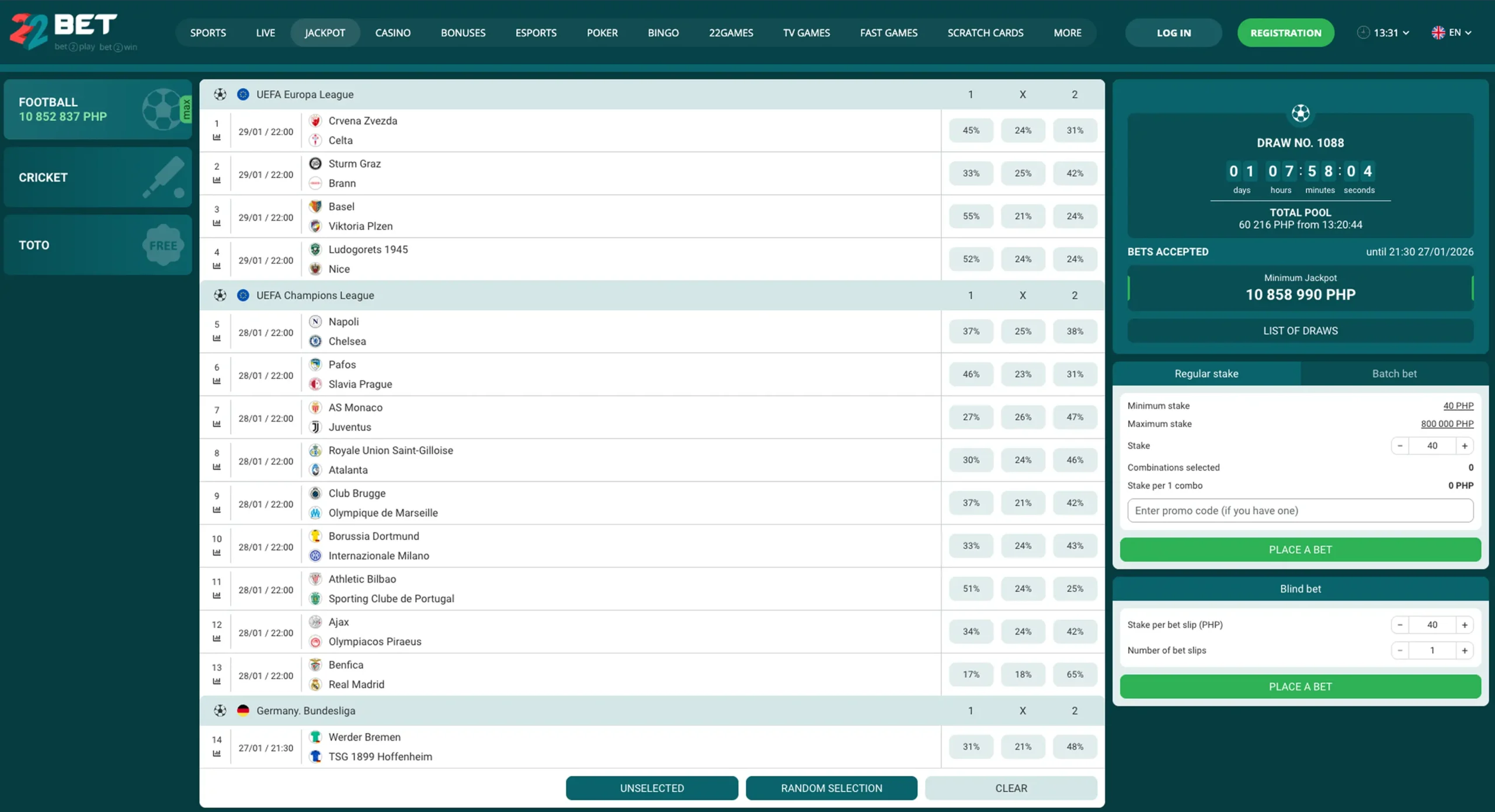This screenshot has height=812, width=1495.
Task: Click the TOTO FREE badge icon
Action: coord(164,245)
